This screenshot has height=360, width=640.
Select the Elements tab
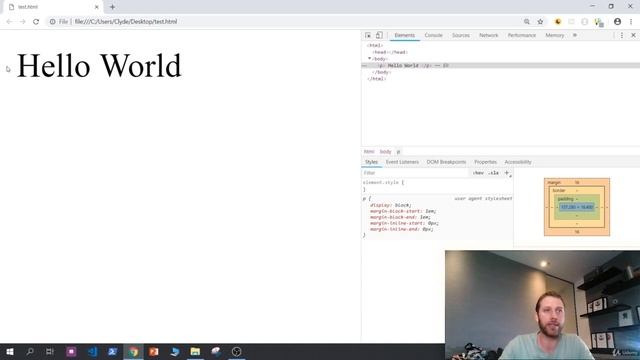[x=404, y=36]
